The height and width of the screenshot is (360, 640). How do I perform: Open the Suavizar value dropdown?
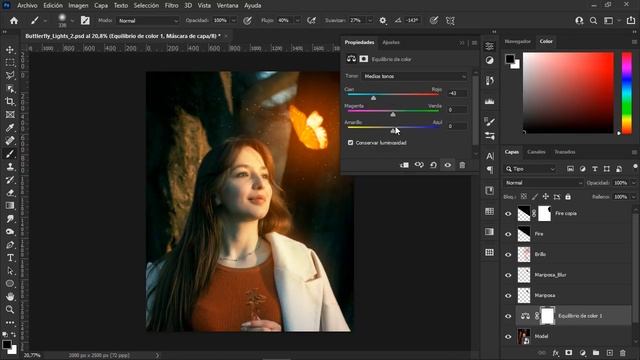[x=369, y=20]
